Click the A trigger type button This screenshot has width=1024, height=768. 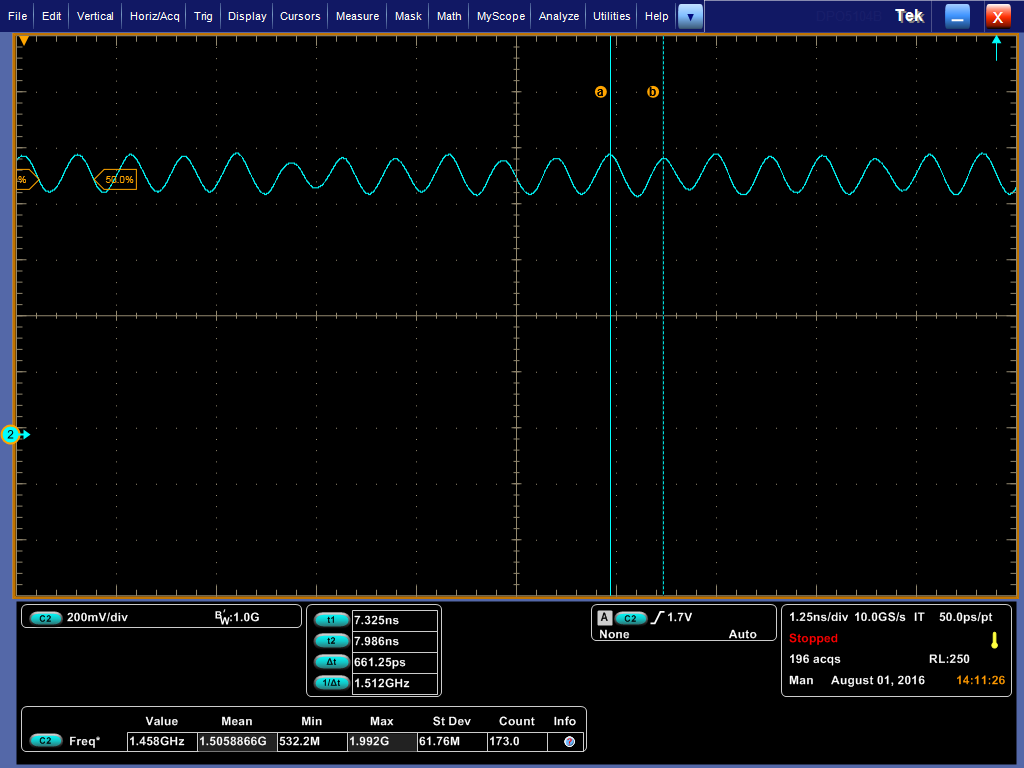coord(604,618)
